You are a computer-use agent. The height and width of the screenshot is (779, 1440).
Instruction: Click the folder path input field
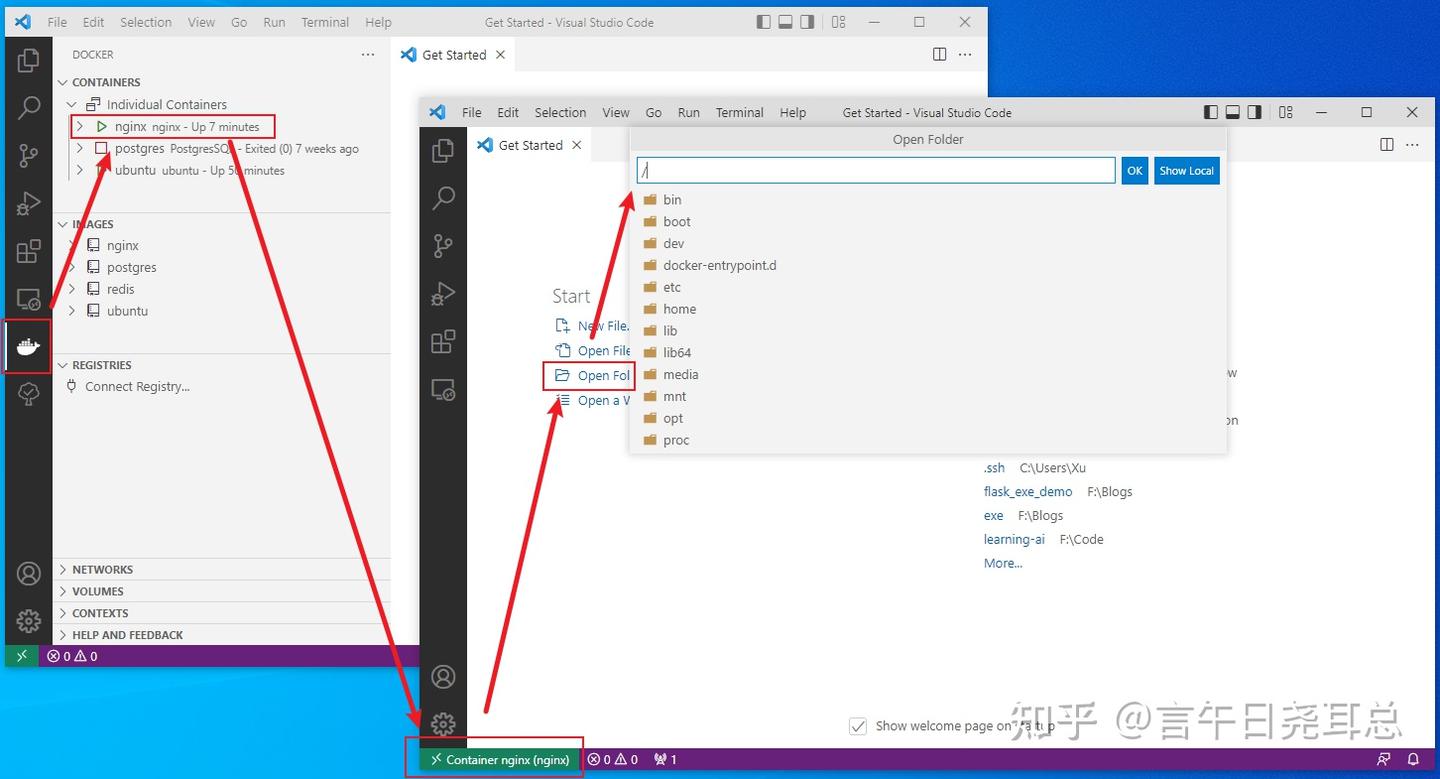click(875, 169)
